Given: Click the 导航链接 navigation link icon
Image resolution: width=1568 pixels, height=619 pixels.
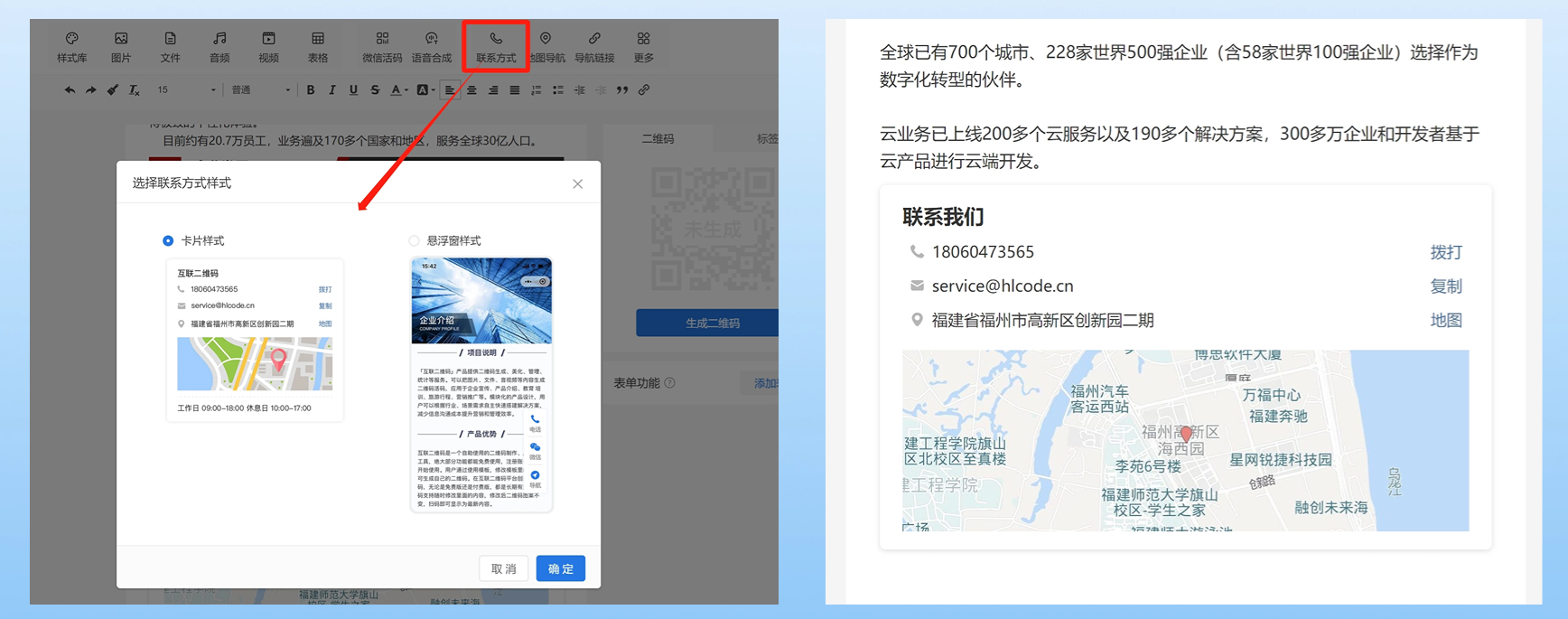Looking at the screenshot, I should click(x=594, y=46).
